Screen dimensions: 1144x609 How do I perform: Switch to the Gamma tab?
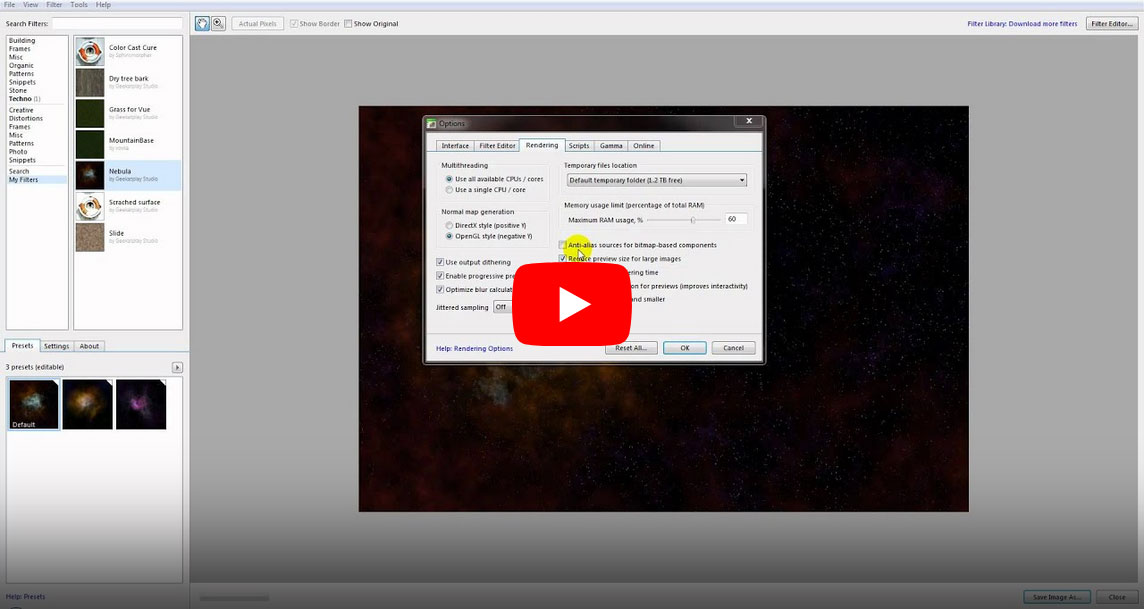611,146
